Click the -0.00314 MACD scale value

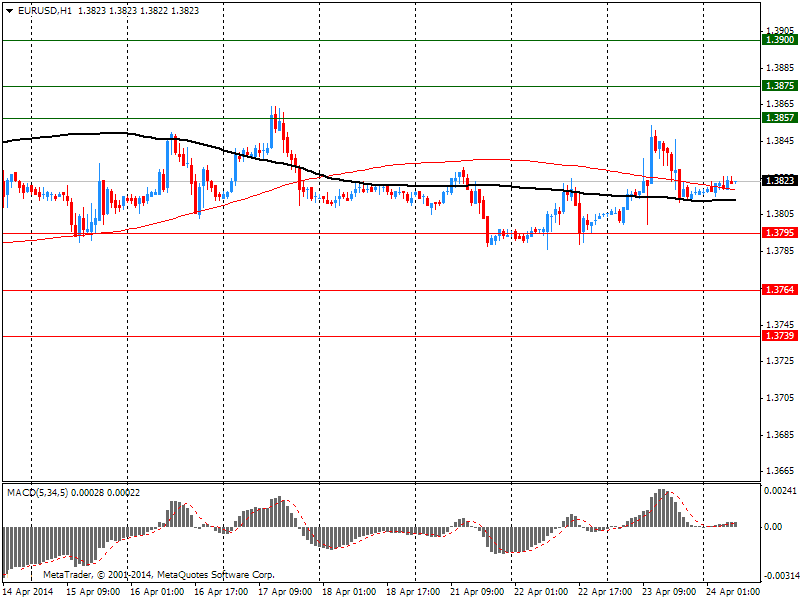(781, 576)
